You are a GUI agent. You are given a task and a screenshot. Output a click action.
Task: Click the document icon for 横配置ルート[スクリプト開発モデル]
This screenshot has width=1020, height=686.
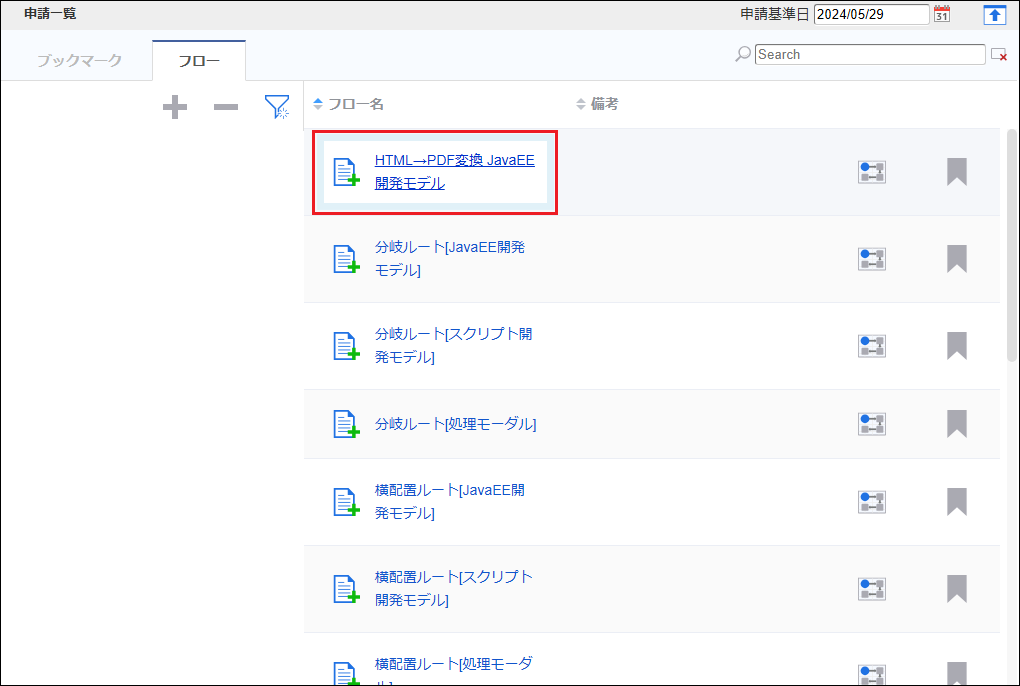346,588
